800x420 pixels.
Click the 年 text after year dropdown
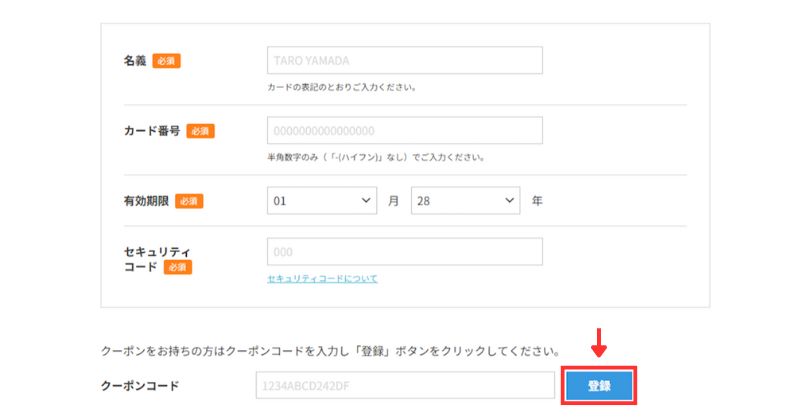coord(537,201)
